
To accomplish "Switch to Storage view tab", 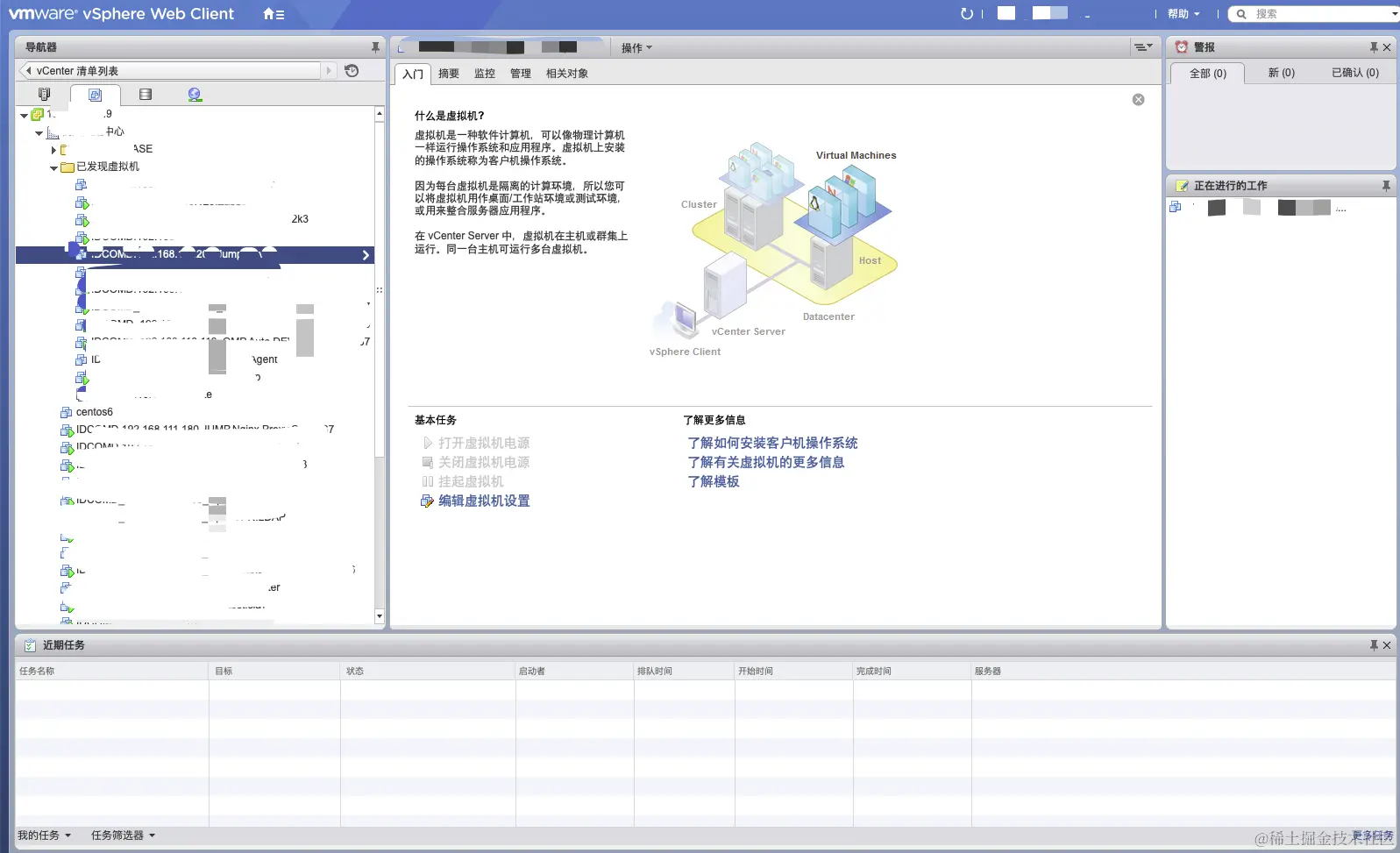I will pos(146,95).
